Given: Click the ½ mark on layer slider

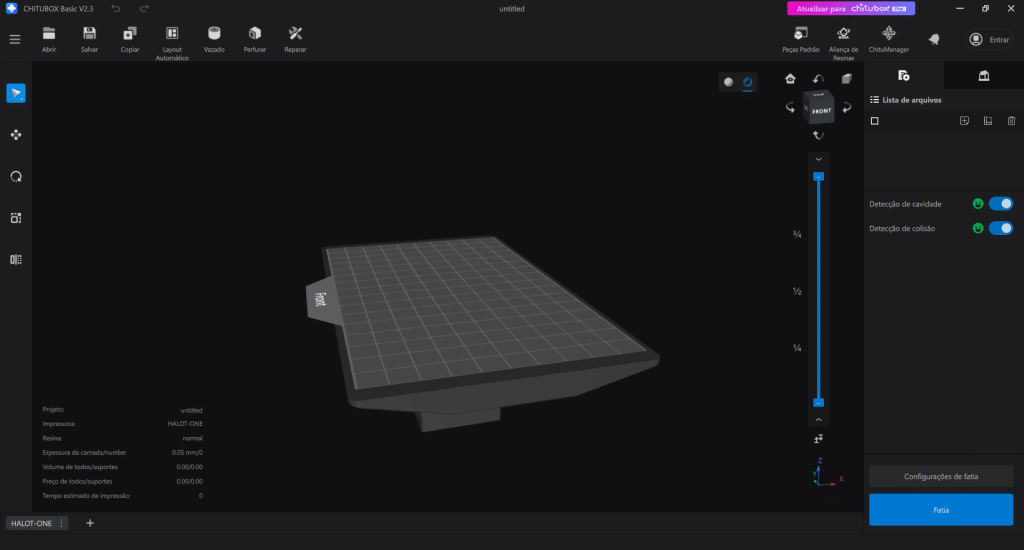Looking at the screenshot, I should click(x=797, y=291).
